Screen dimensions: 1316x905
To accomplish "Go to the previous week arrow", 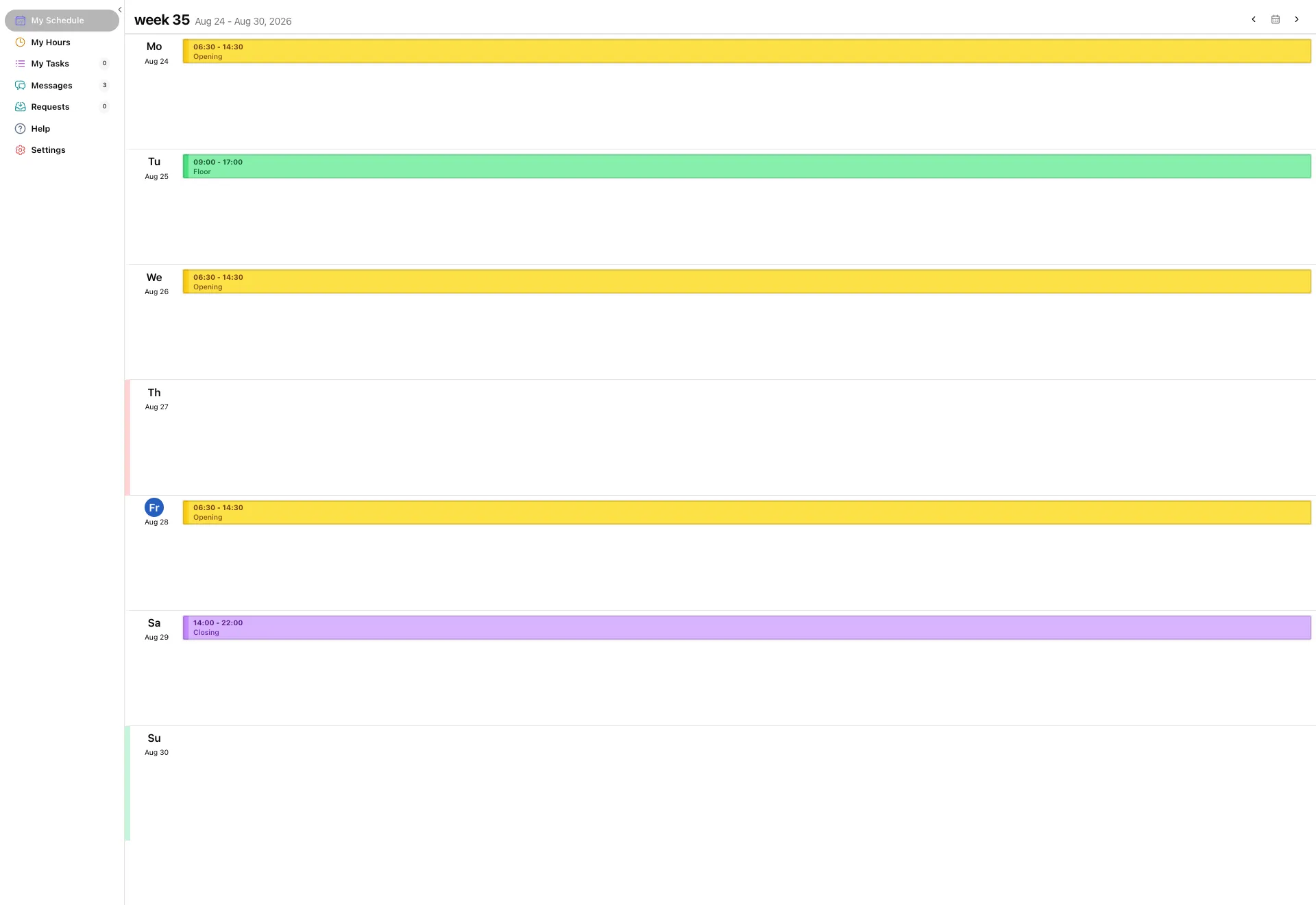I will [1254, 19].
